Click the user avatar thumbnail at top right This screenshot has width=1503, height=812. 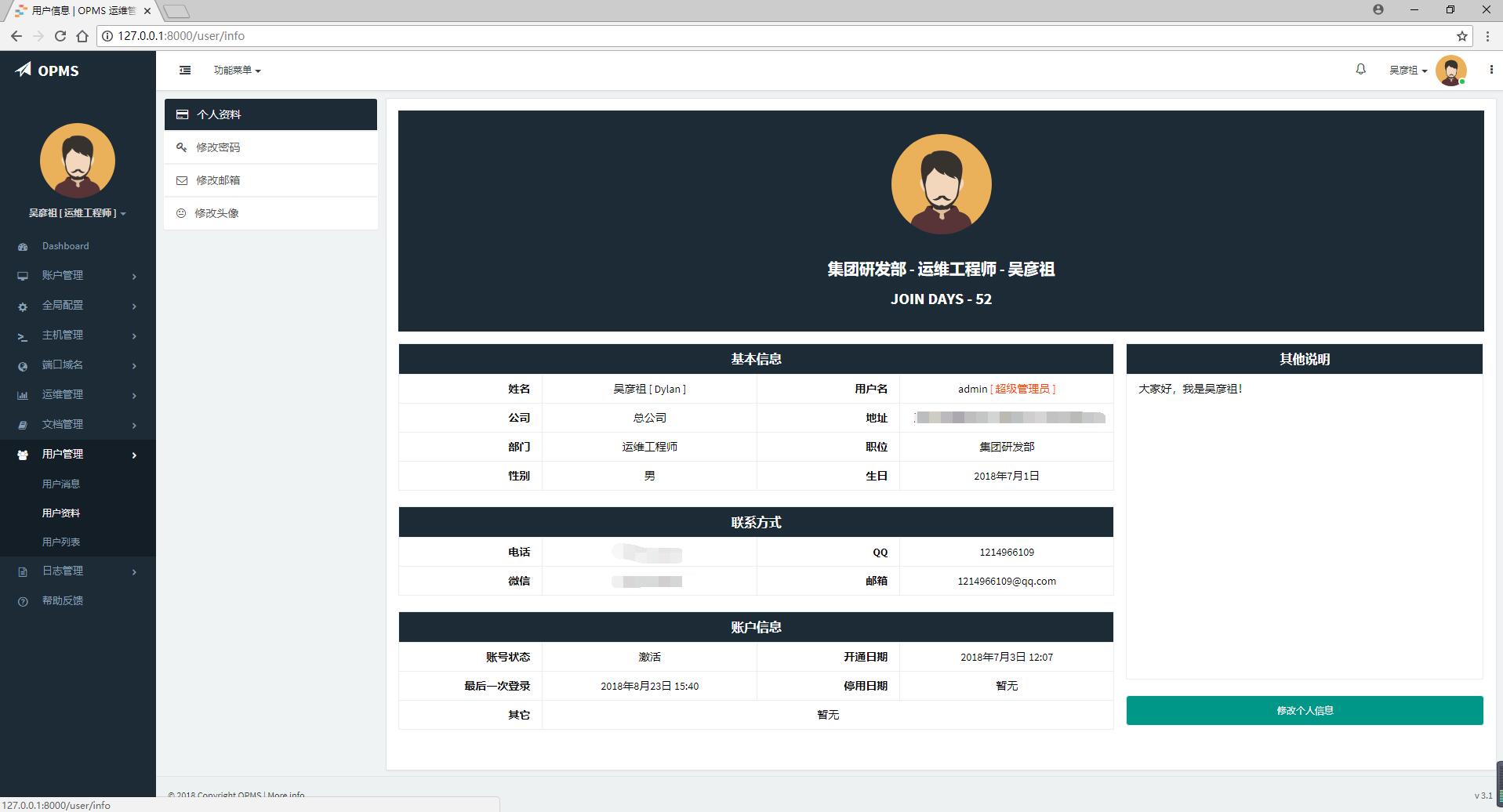1452,70
